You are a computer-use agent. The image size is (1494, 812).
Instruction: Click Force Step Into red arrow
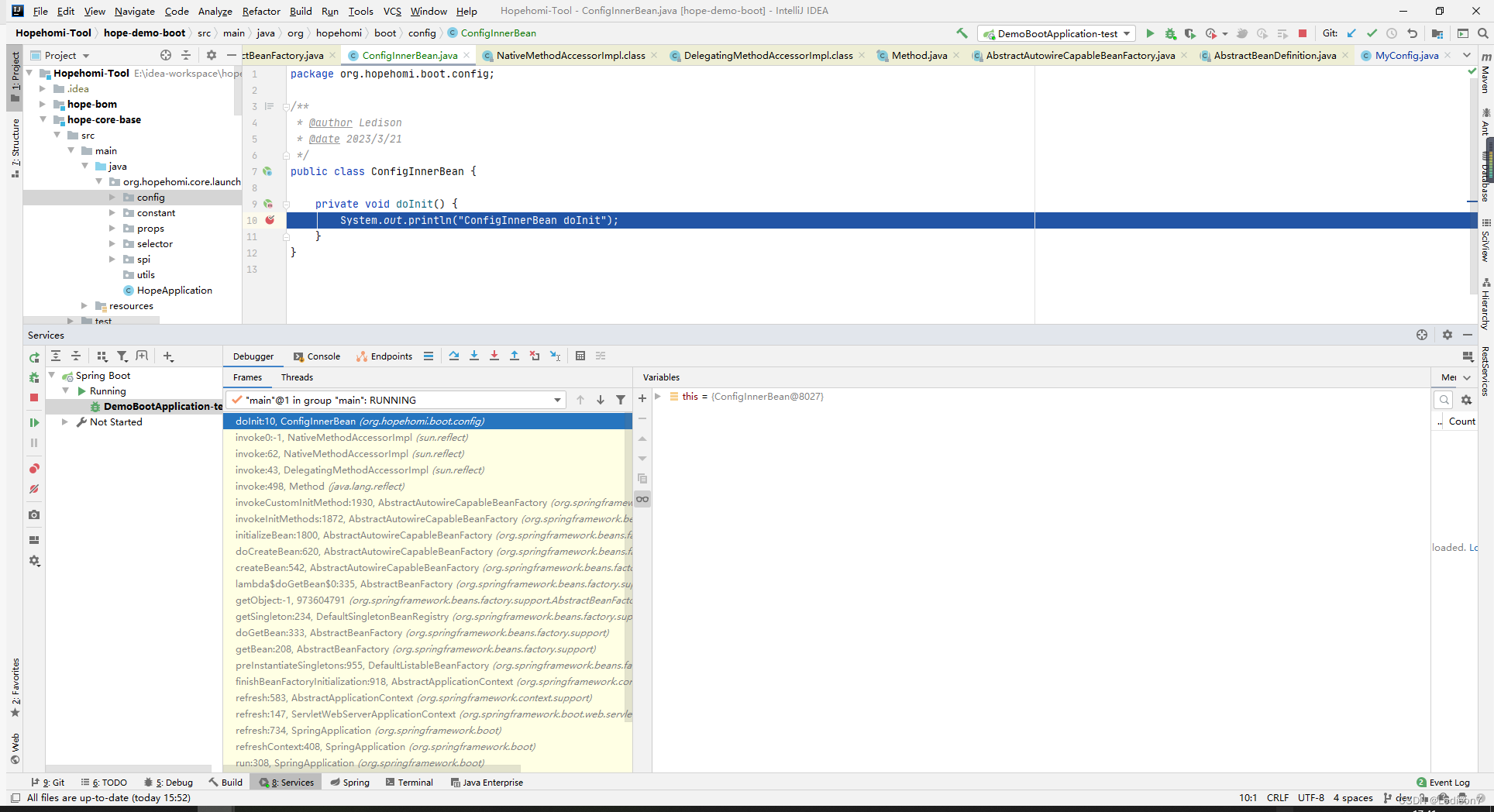click(x=494, y=356)
